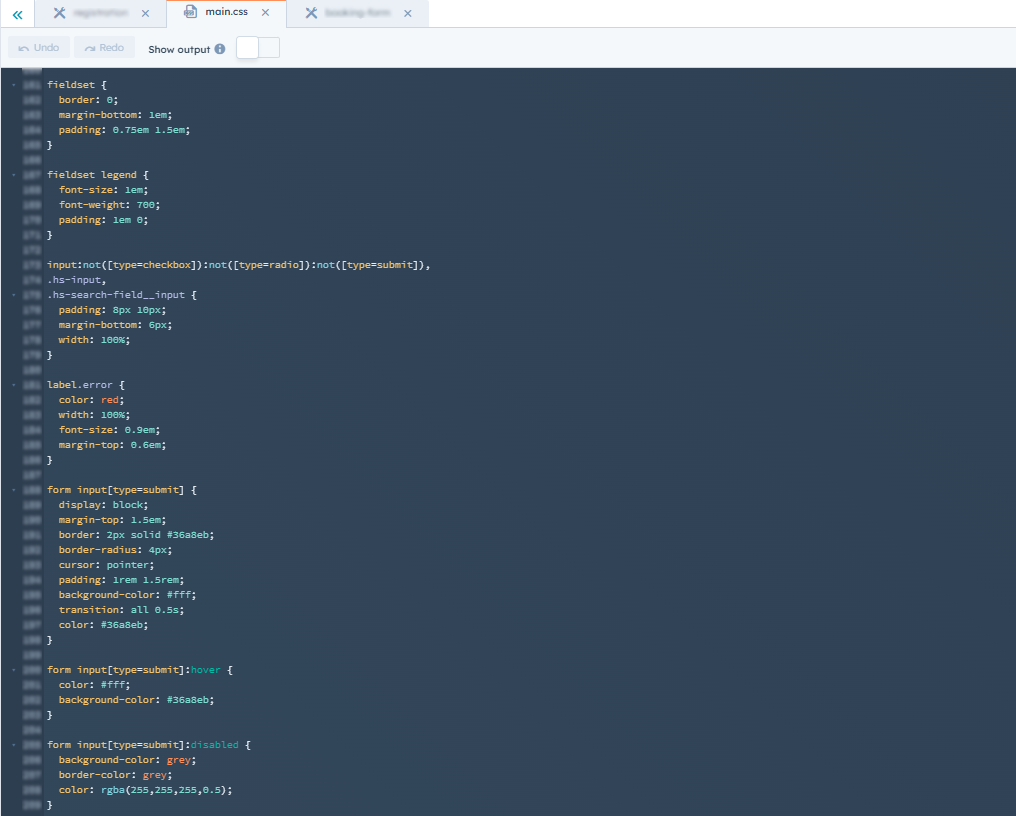Click the 'display: block;' line
This screenshot has width=1016, height=816.
[103, 505]
